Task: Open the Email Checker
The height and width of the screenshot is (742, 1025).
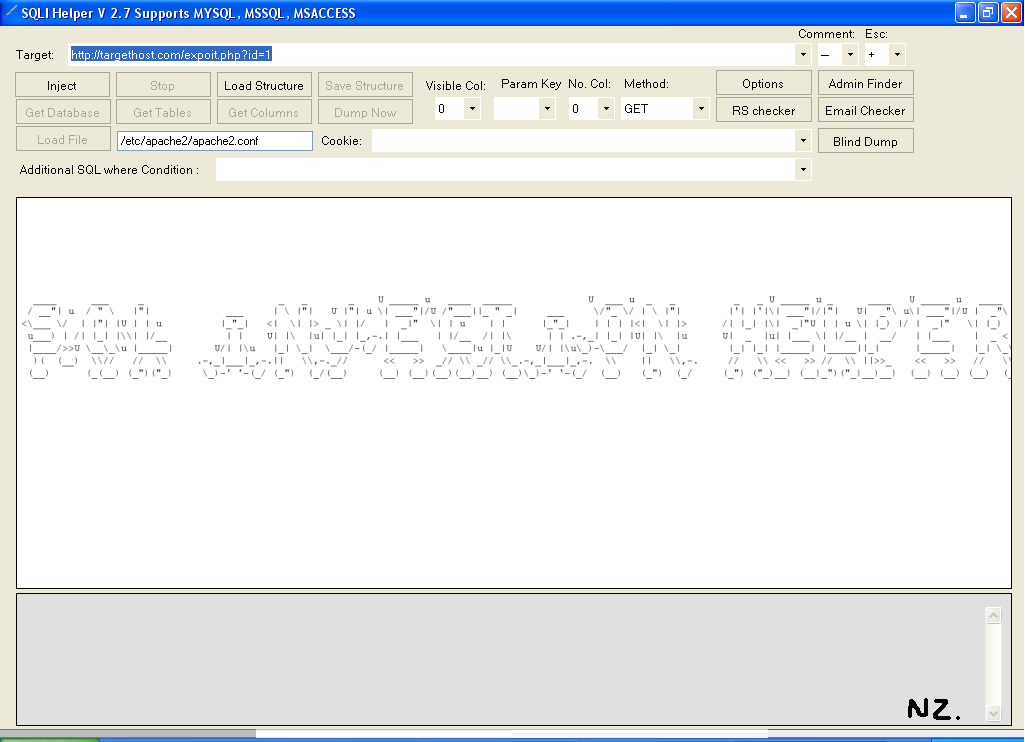Action: click(x=865, y=110)
